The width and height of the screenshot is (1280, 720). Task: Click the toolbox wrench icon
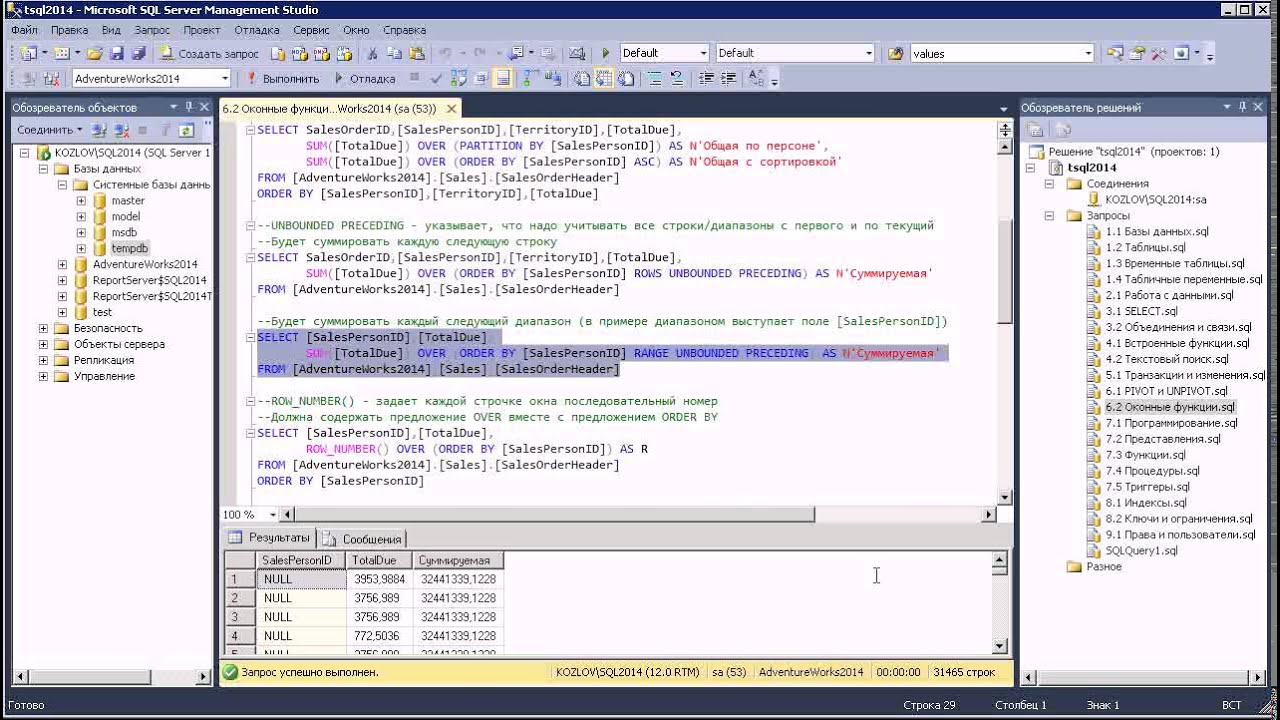tap(1158, 53)
